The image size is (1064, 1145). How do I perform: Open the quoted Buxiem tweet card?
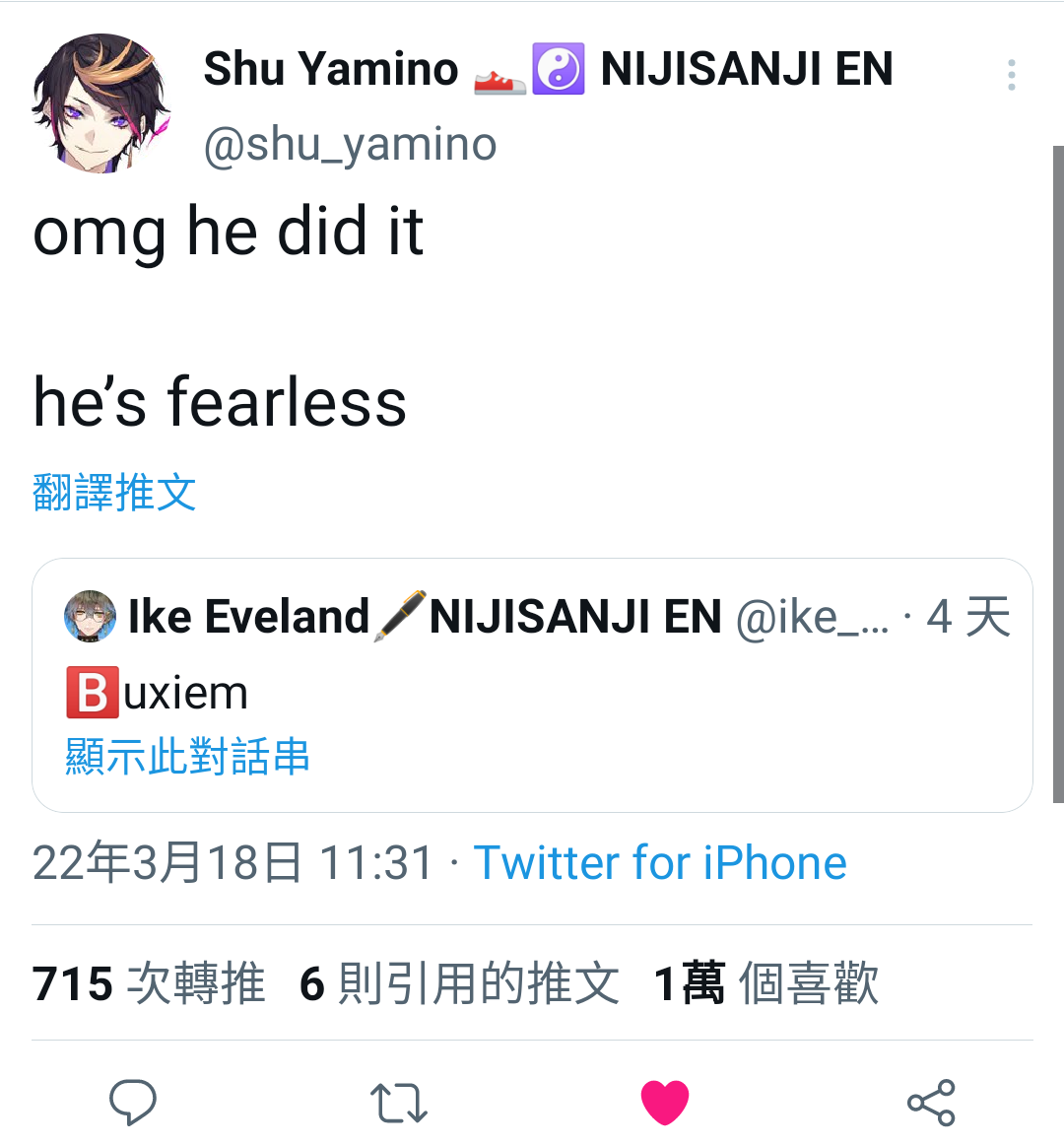pos(532,685)
